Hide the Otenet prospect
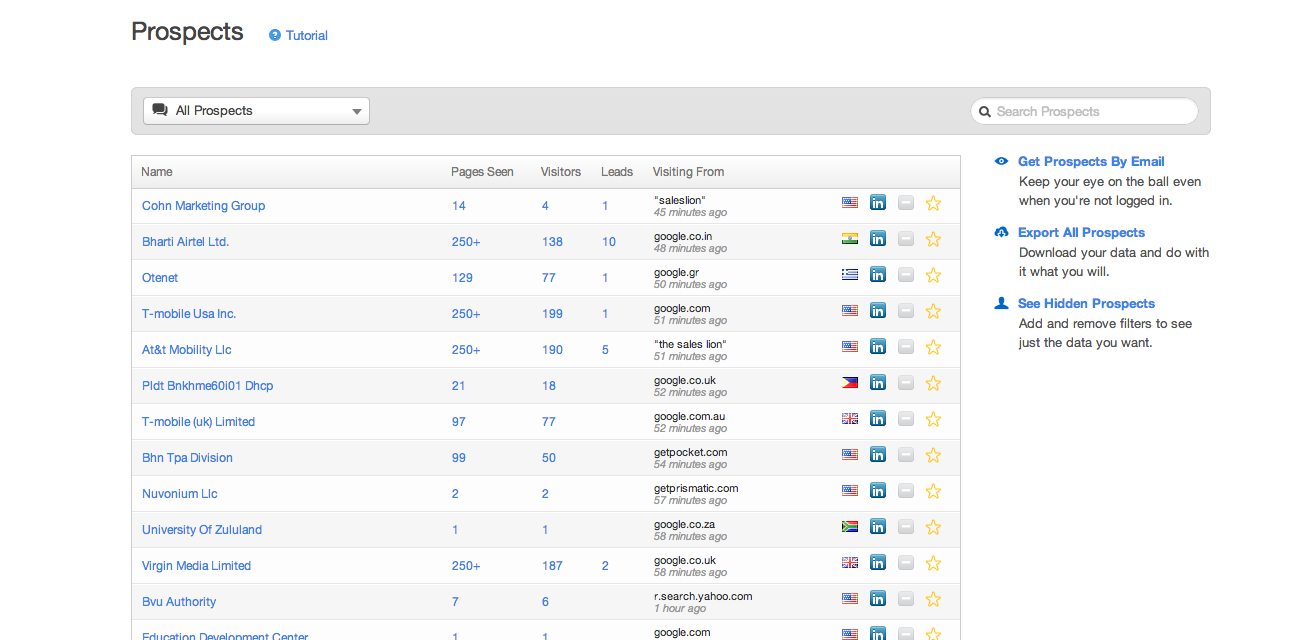 [905, 275]
